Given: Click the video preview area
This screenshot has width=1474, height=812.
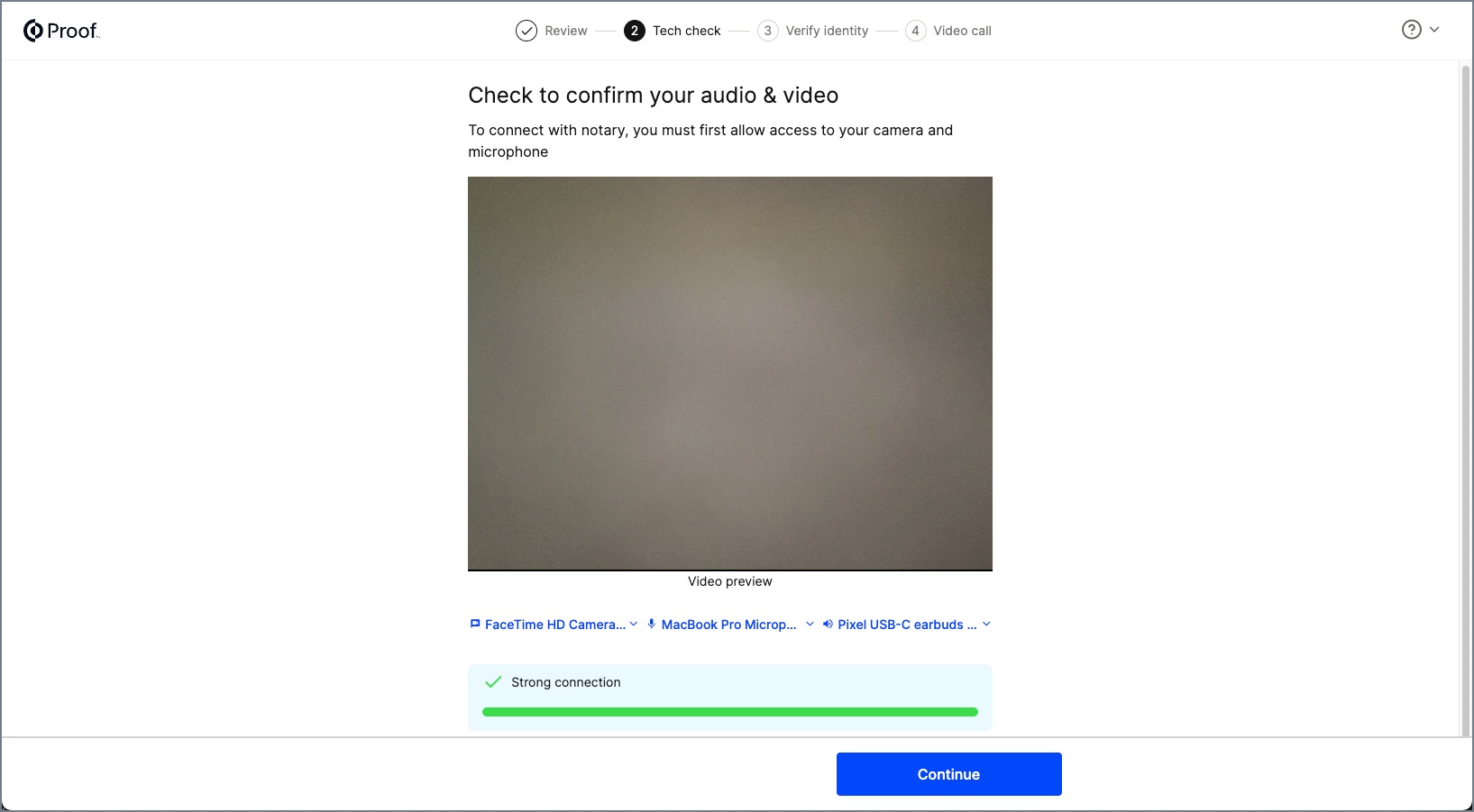Looking at the screenshot, I should click(x=729, y=373).
